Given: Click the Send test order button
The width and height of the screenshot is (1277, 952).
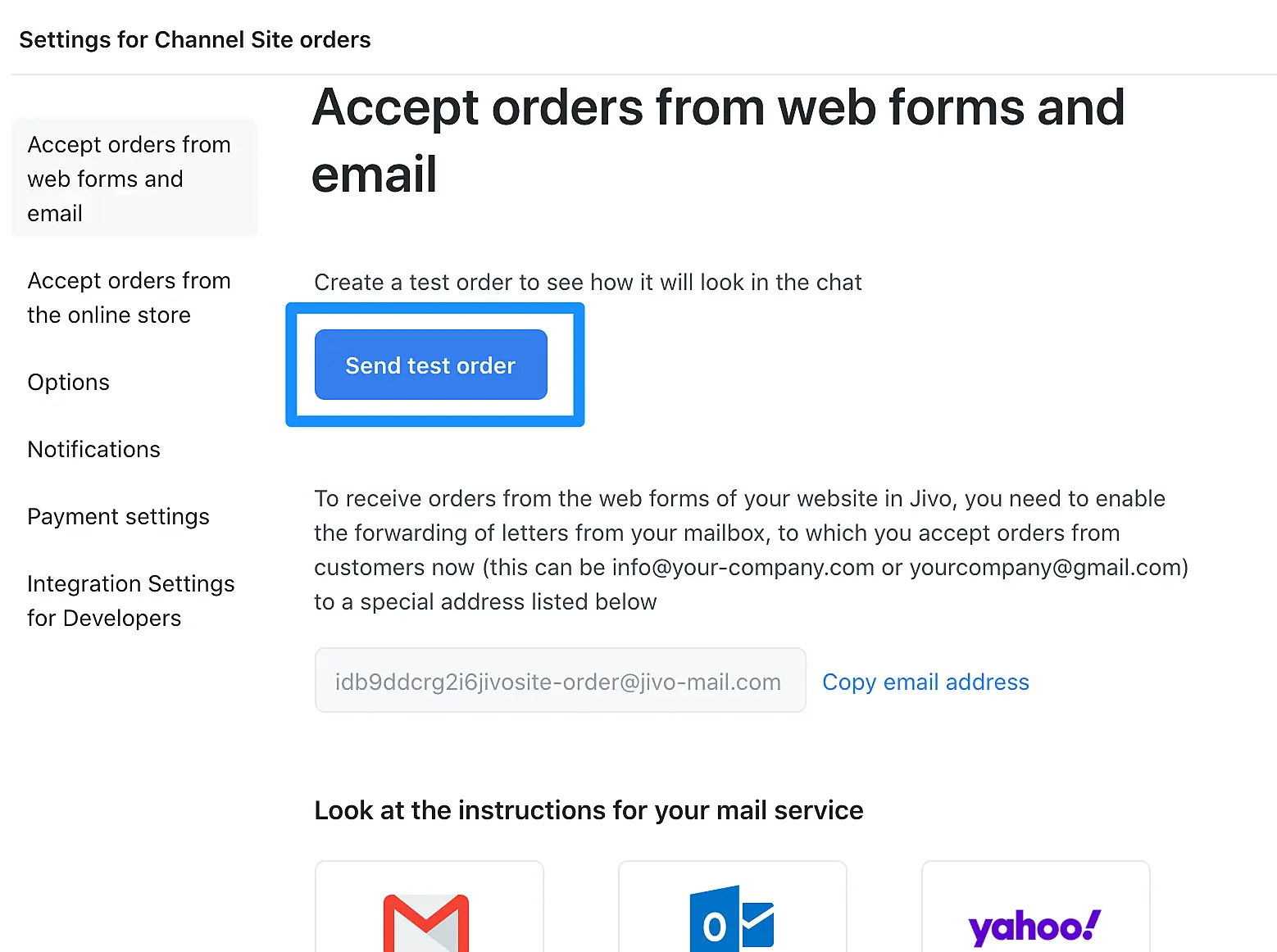Looking at the screenshot, I should coord(430,365).
